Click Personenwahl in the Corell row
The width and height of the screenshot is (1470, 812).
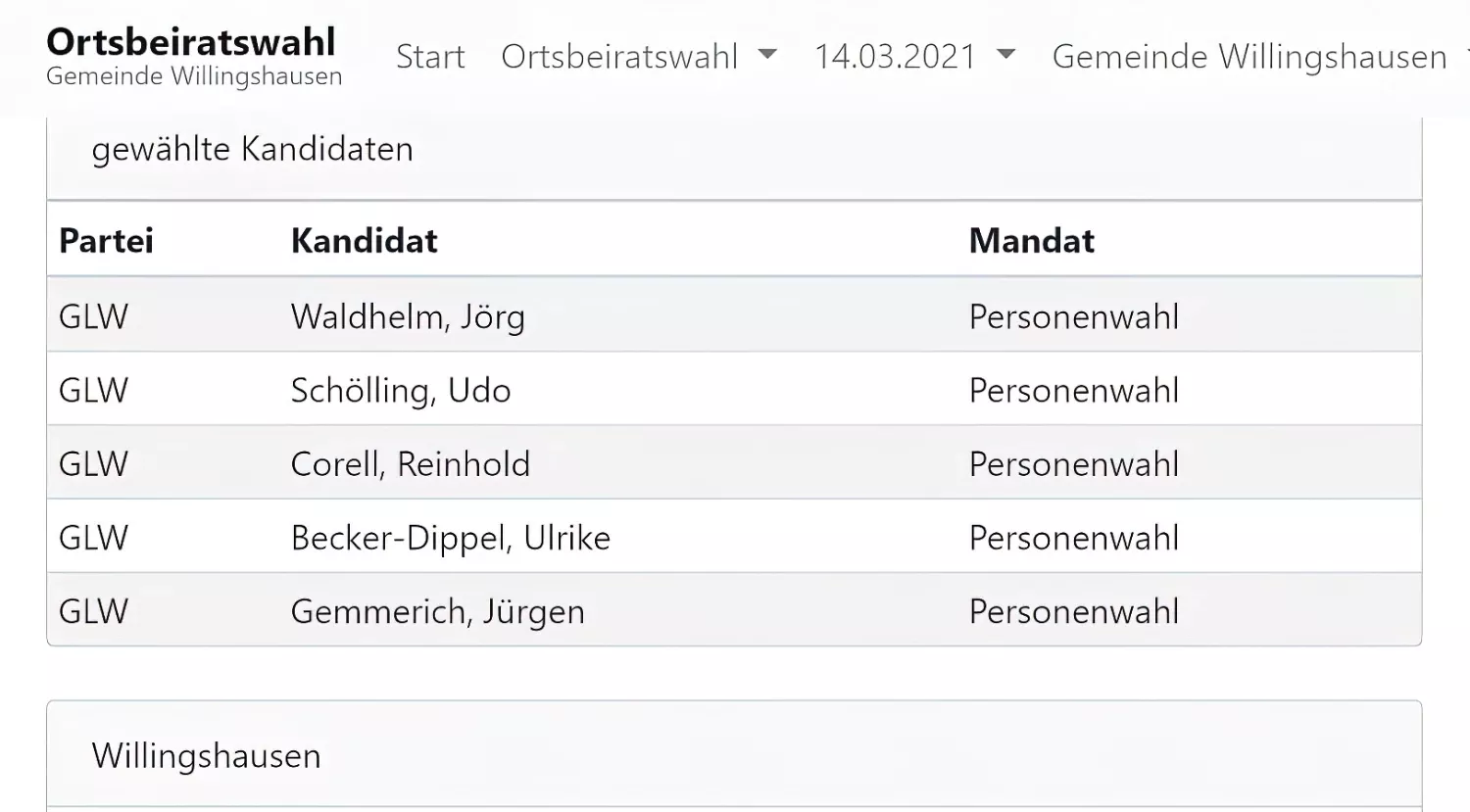pos(1073,463)
